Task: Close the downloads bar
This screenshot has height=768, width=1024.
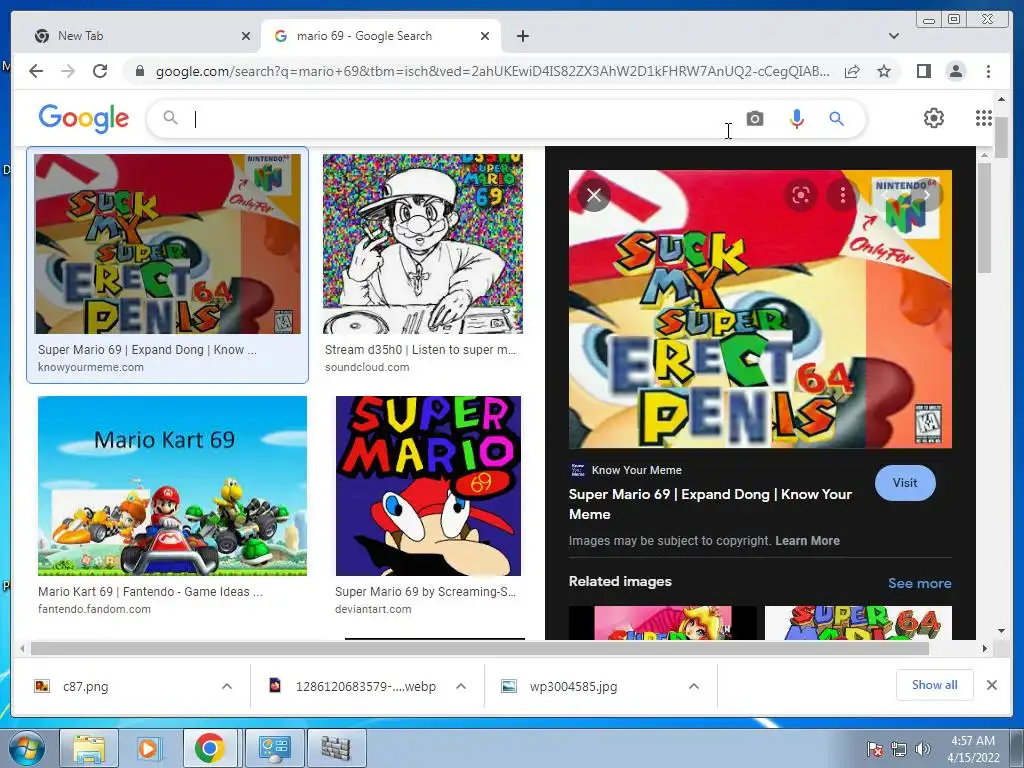Action: point(991,684)
